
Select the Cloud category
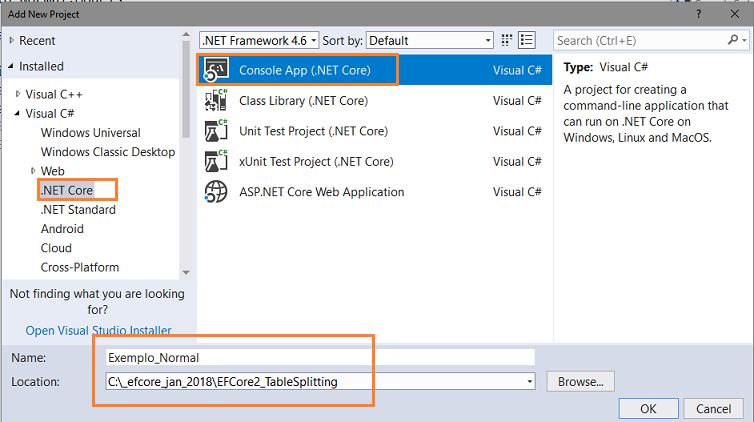coord(56,248)
